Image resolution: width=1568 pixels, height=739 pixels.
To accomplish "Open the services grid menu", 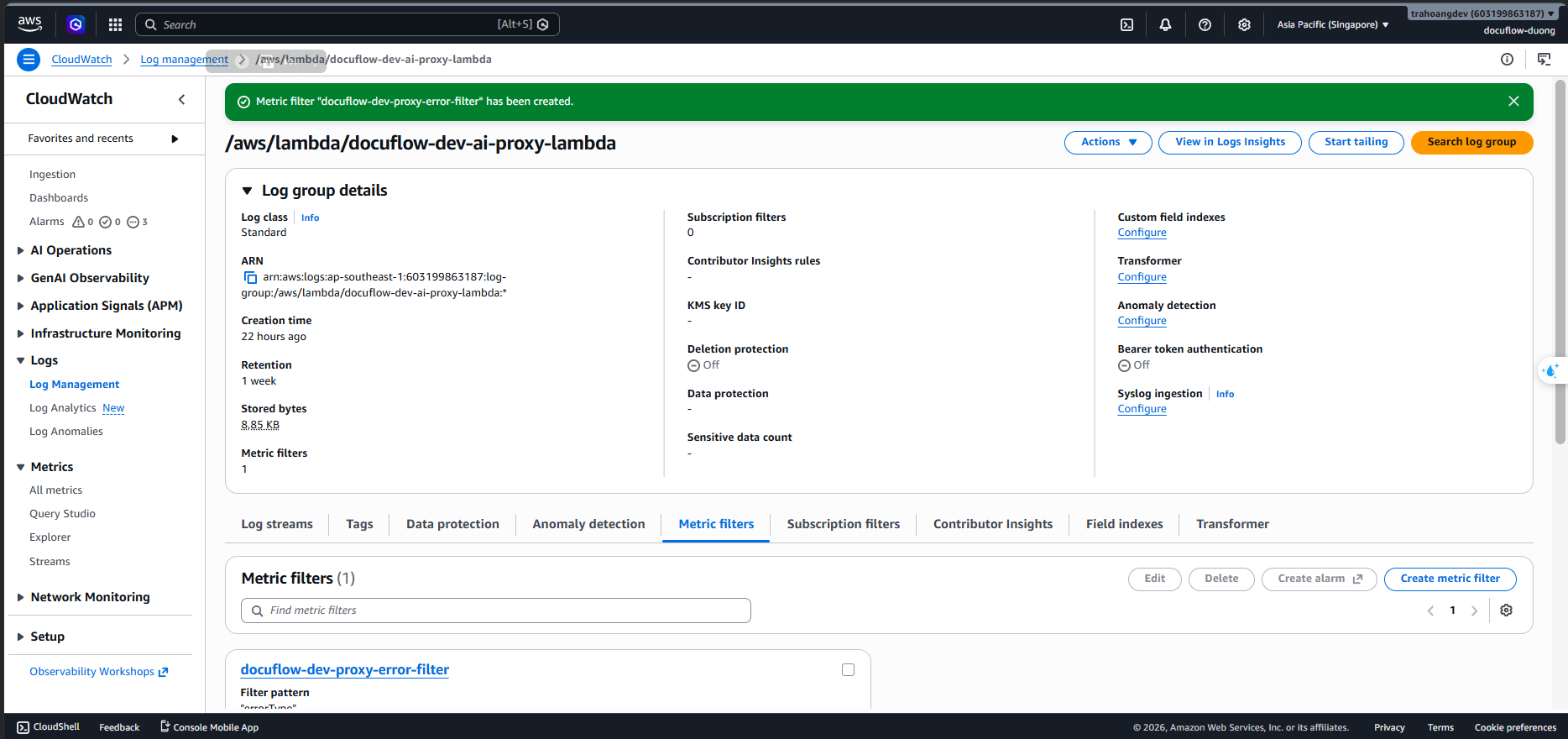I will [116, 24].
